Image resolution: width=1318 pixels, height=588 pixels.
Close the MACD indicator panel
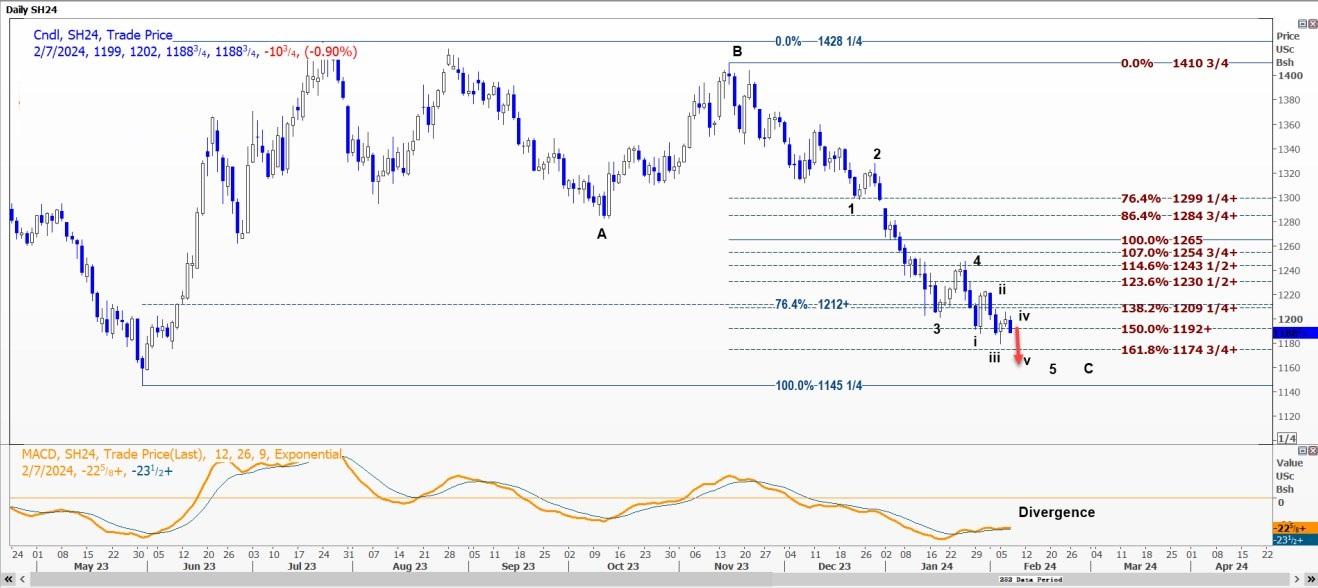point(1310,450)
